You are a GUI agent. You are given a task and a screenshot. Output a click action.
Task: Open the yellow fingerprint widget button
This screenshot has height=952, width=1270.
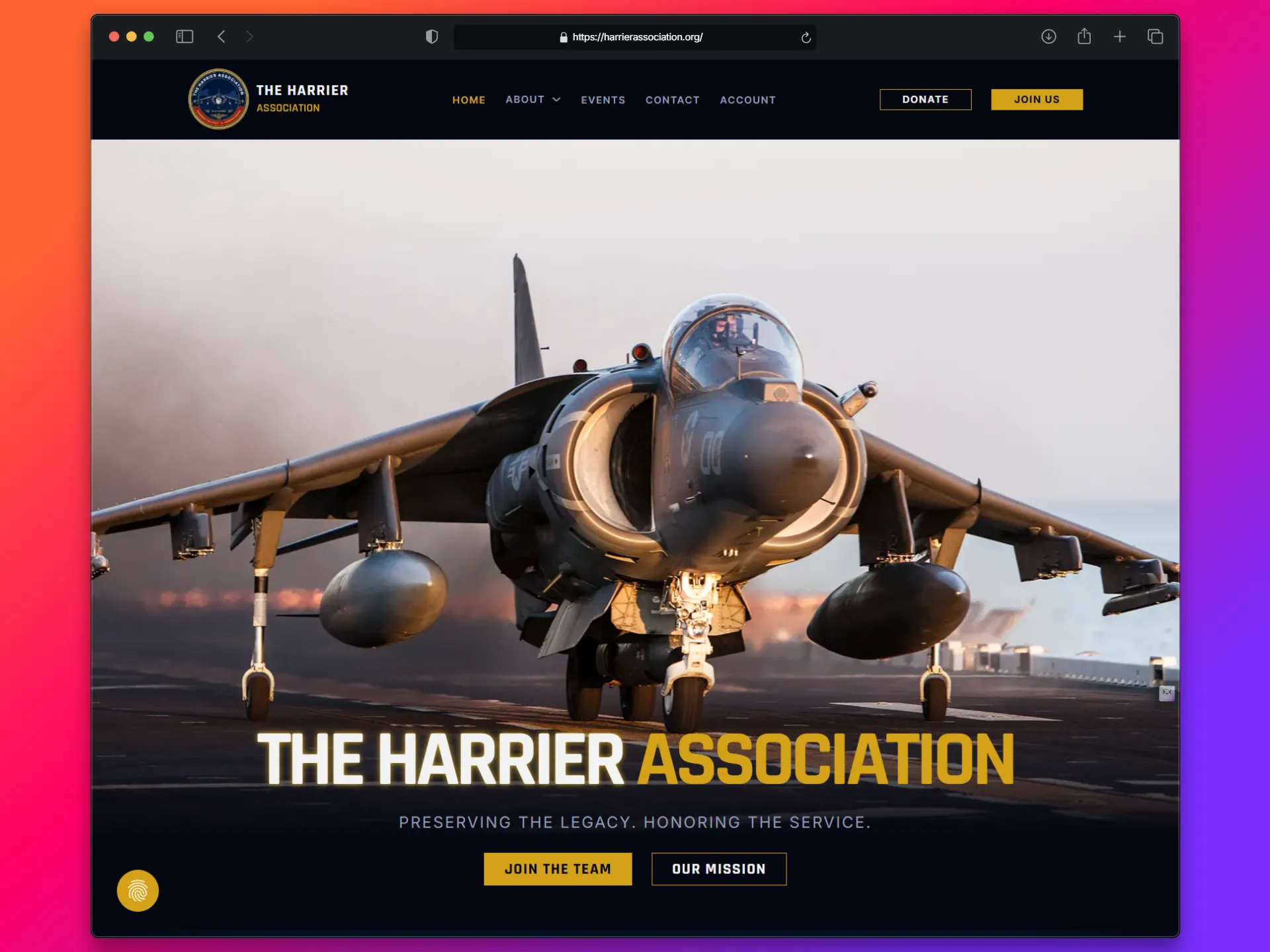(138, 891)
